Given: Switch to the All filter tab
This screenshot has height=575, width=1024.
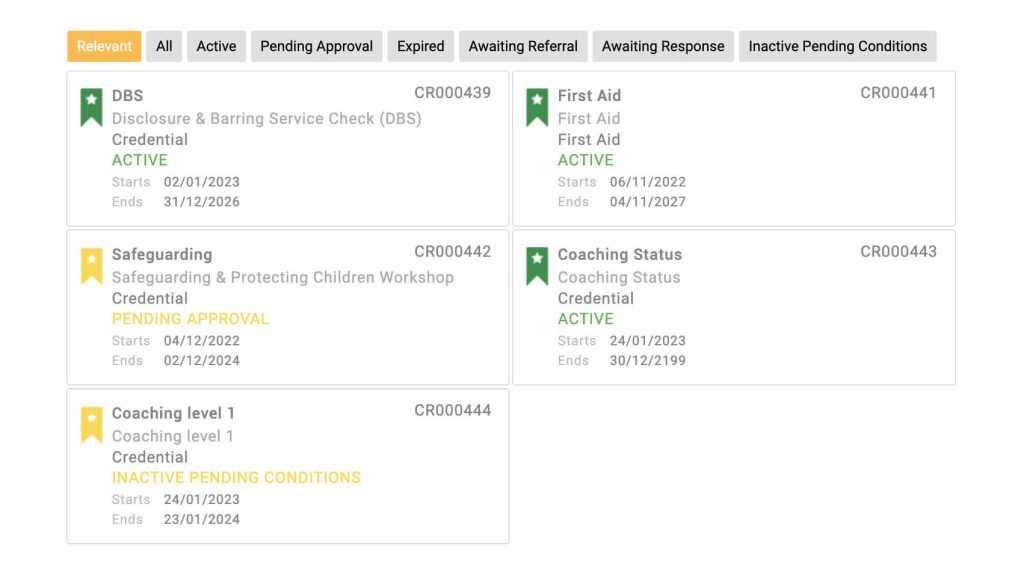Looking at the screenshot, I should tap(164, 46).
